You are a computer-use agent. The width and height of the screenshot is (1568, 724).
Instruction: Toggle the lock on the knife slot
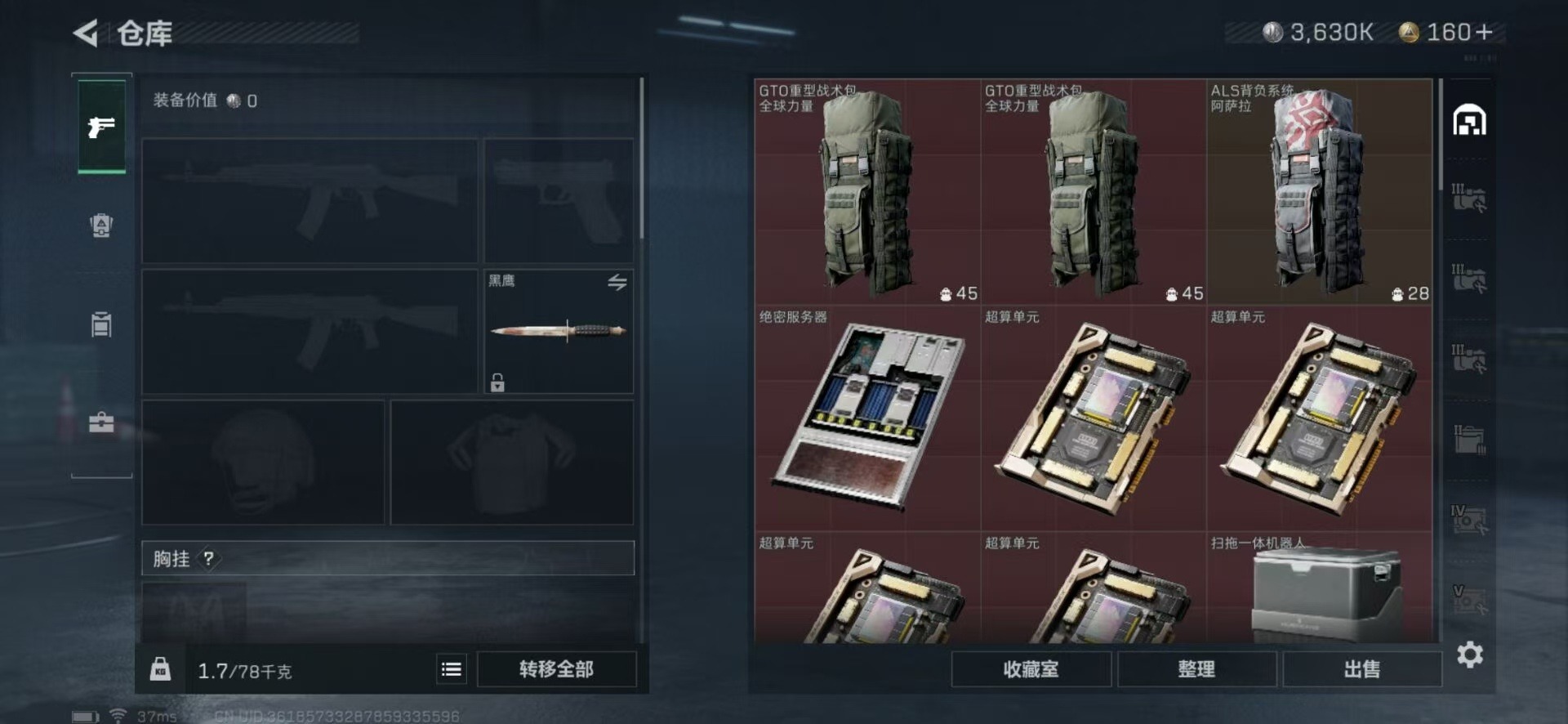497,382
